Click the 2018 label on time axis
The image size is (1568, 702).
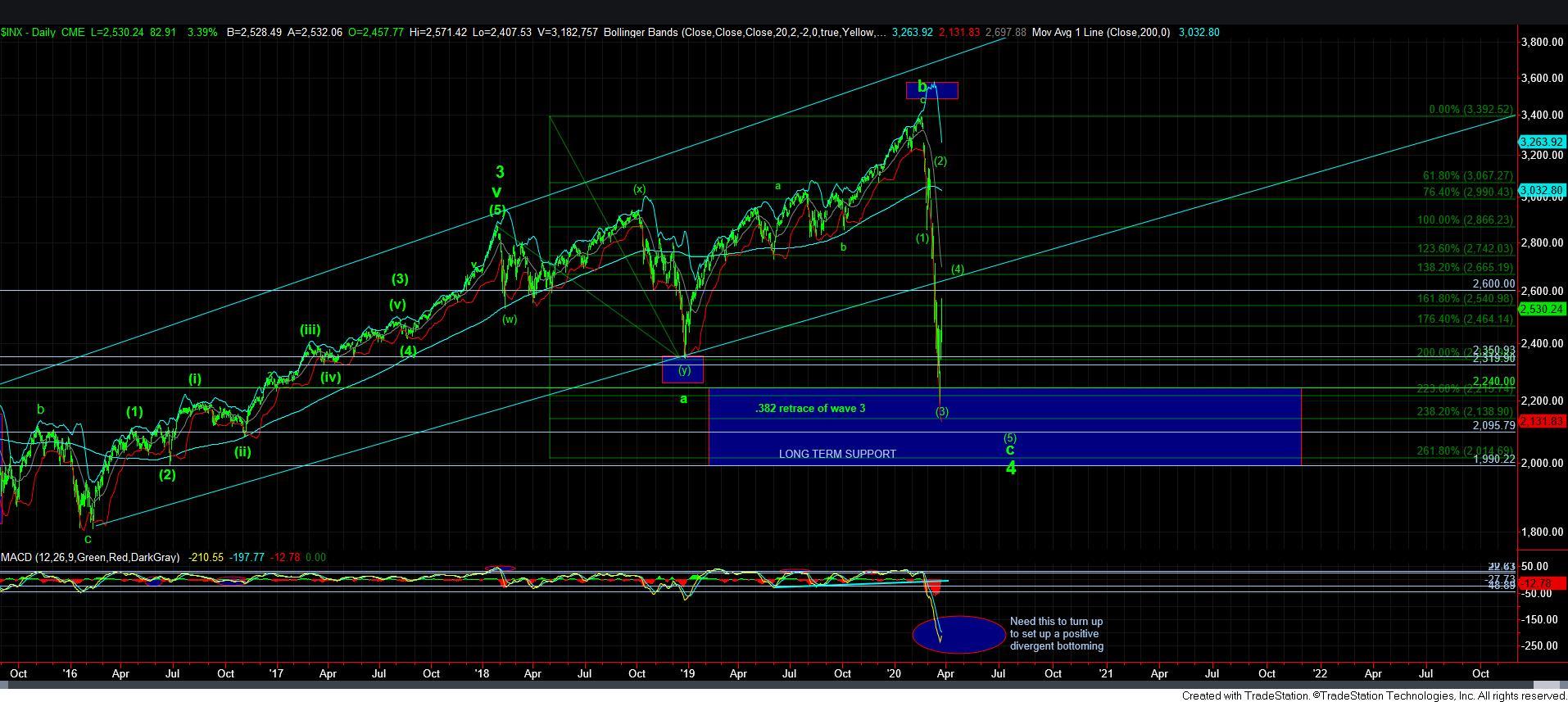482,674
